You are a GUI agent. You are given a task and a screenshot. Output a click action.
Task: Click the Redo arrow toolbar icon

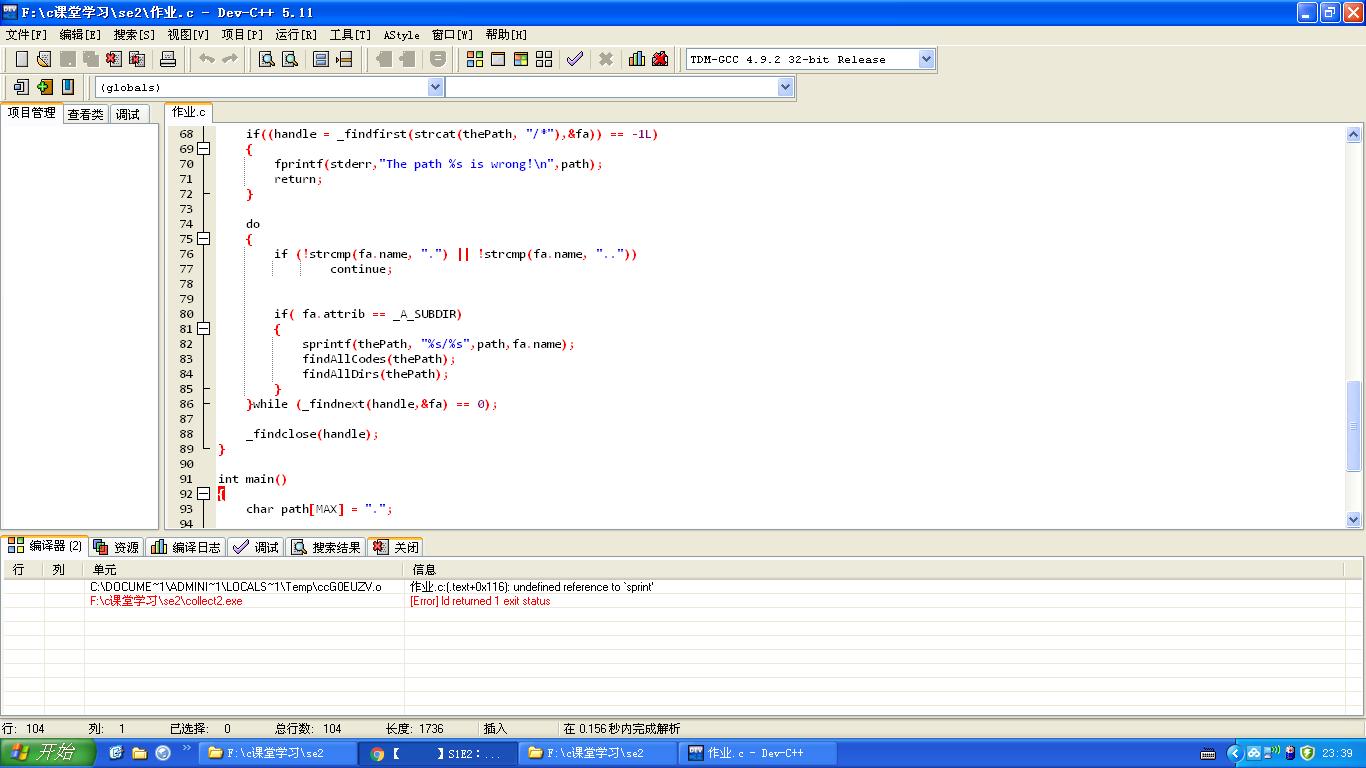tap(229, 60)
